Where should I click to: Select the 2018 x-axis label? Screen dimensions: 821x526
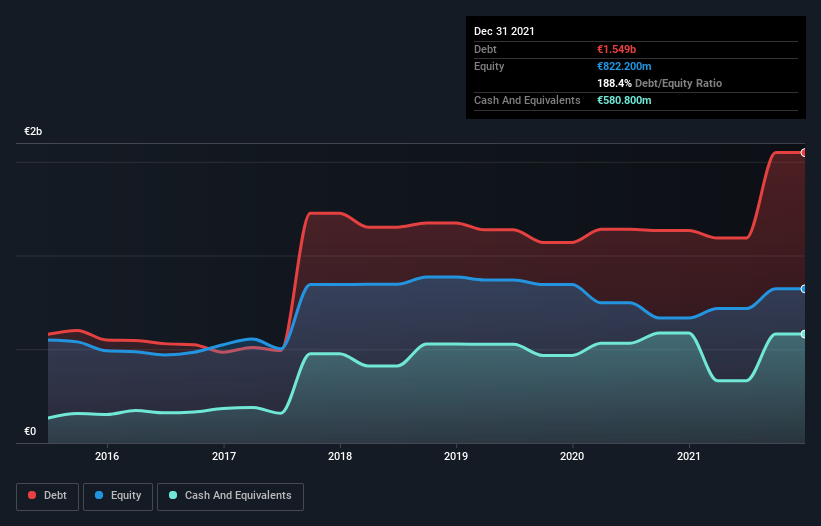[x=340, y=456]
